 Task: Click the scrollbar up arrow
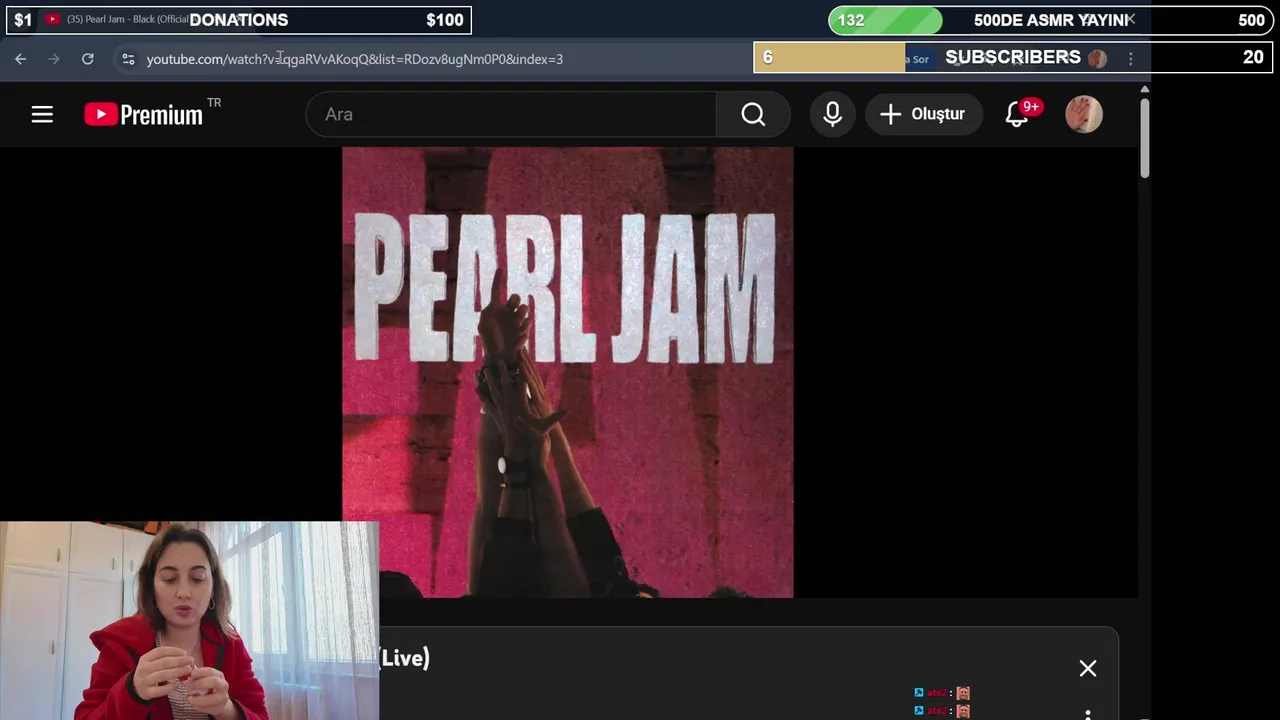point(1144,90)
